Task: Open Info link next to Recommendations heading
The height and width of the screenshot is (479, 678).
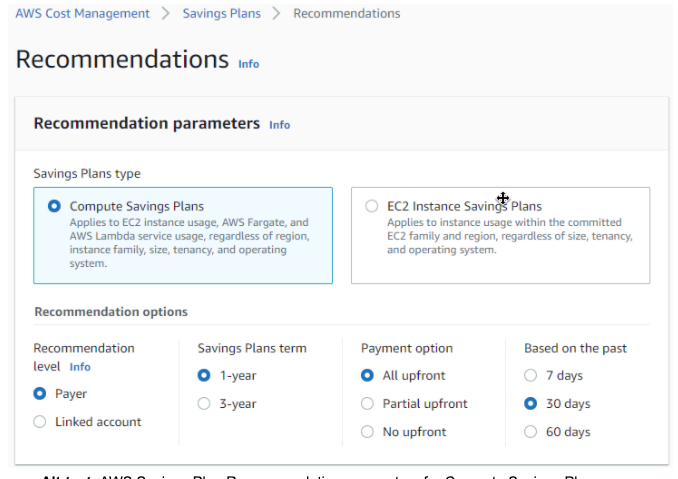Action: [249, 64]
